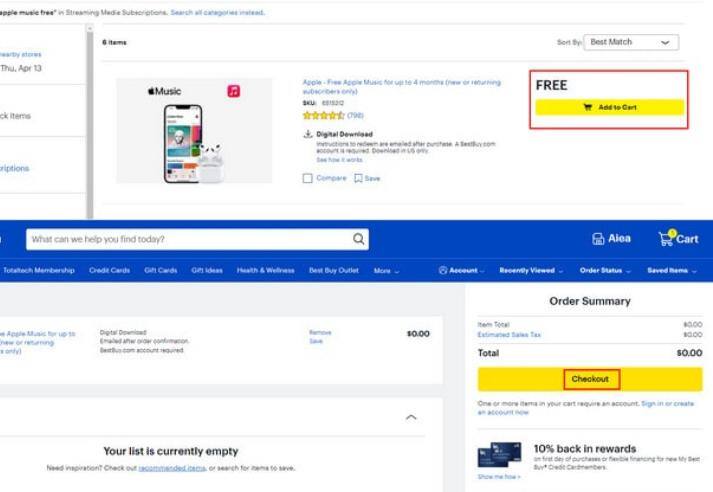
Task: Click the Checkout button
Action: point(590,379)
